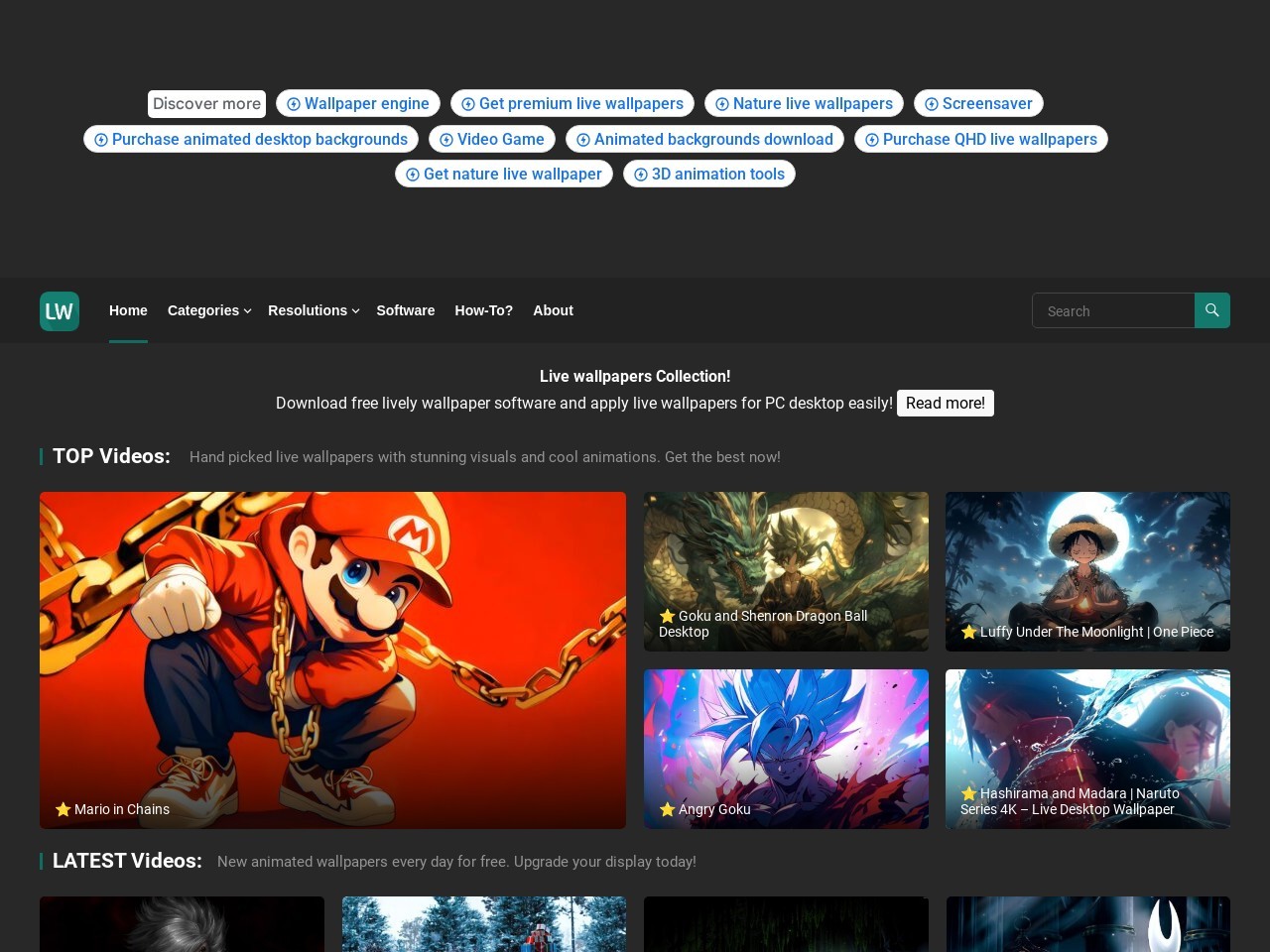Click the Read more! button
The width and height of the screenshot is (1270, 952).
click(945, 403)
